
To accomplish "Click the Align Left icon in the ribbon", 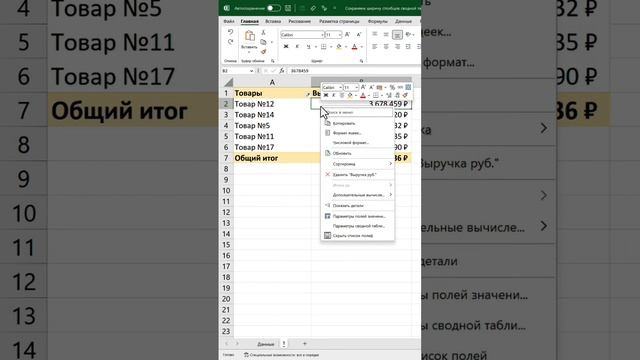I will (x=375, y=47).
